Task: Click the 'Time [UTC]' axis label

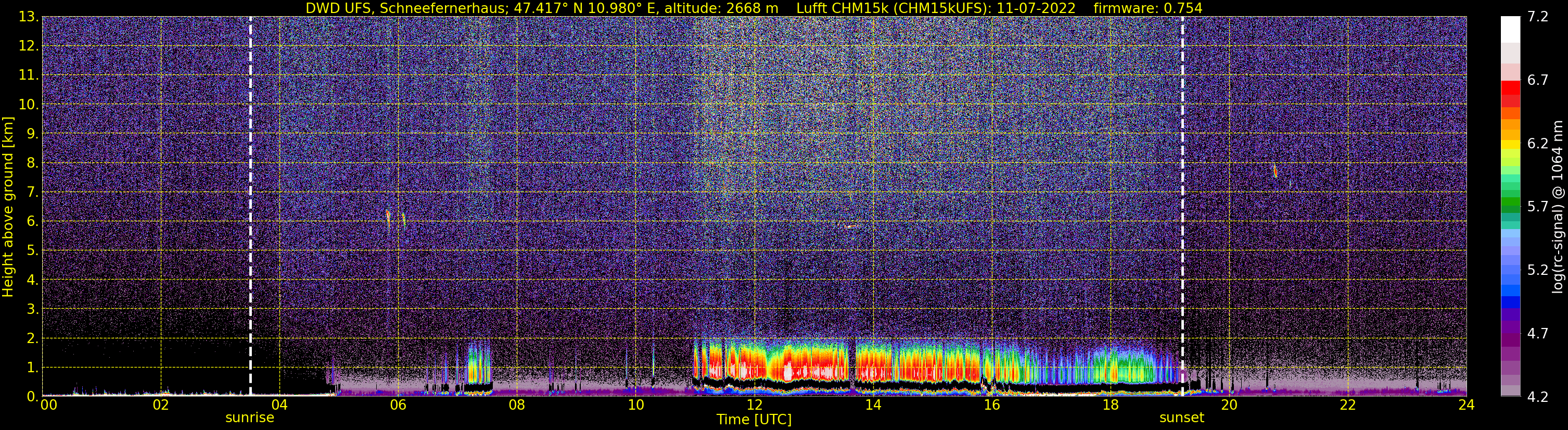Action: click(754, 420)
